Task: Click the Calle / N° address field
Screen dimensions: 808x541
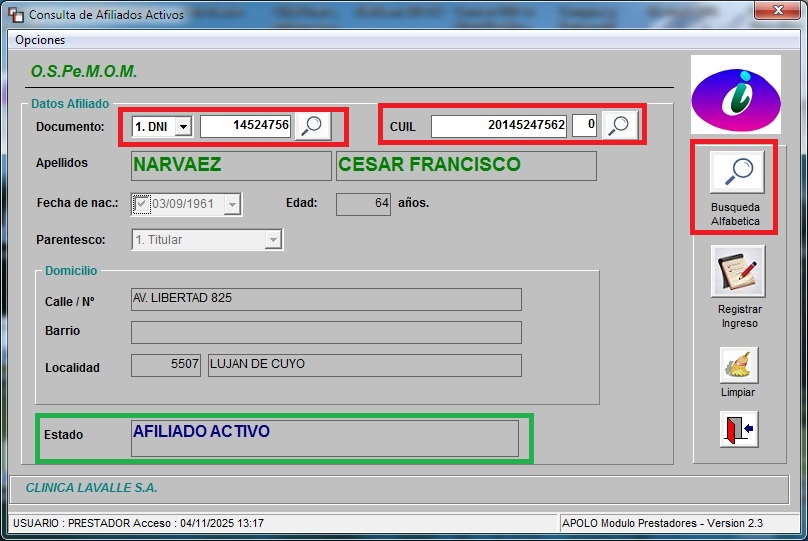Action: [326, 300]
